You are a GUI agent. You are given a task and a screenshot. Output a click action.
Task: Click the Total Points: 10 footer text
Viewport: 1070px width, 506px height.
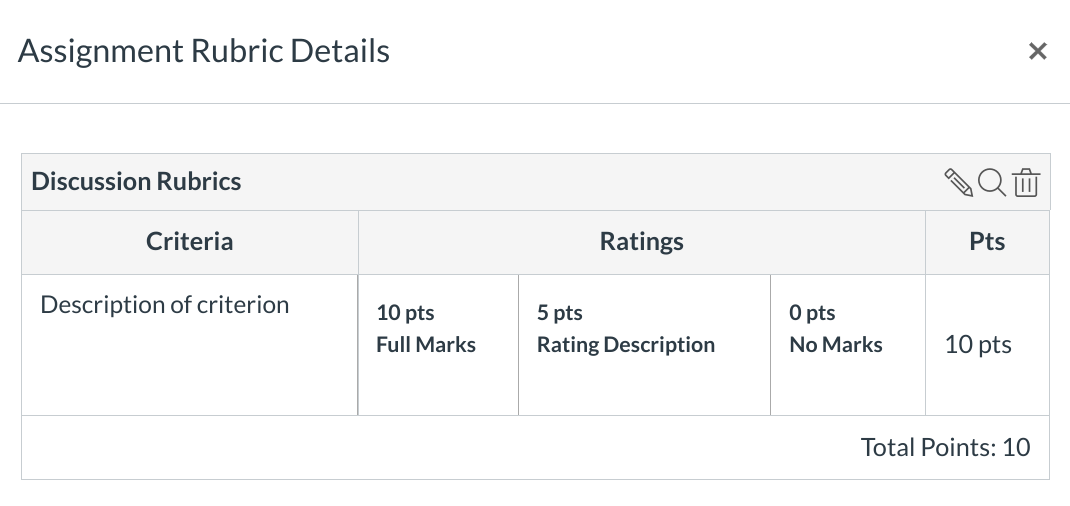click(945, 447)
